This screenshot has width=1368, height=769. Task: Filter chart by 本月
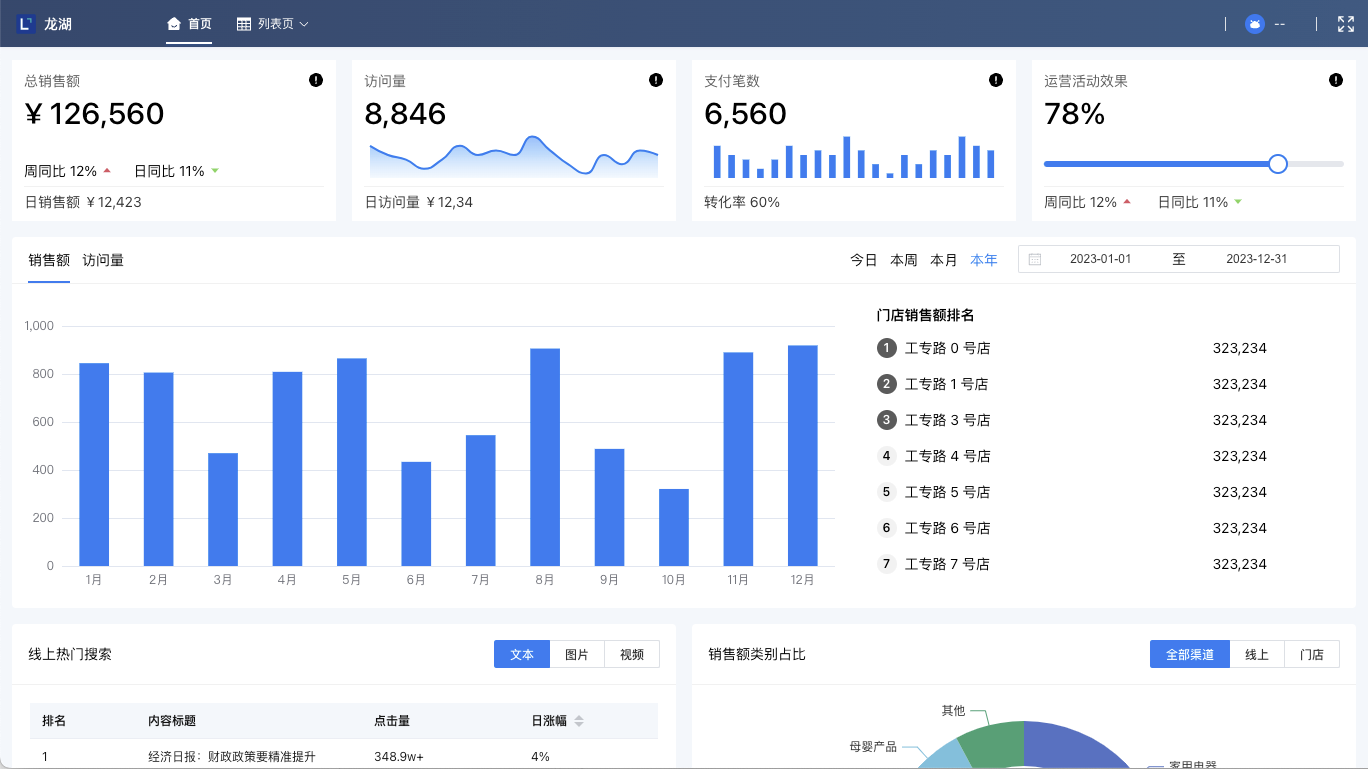[944, 260]
